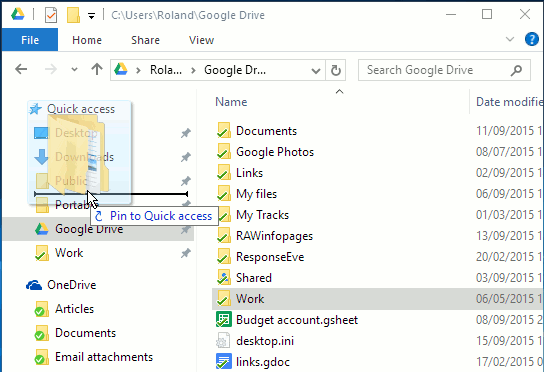The height and width of the screenshot is (372, 544).
Task: Select the RAWinfopages folder
Action: tap(274, 236)
